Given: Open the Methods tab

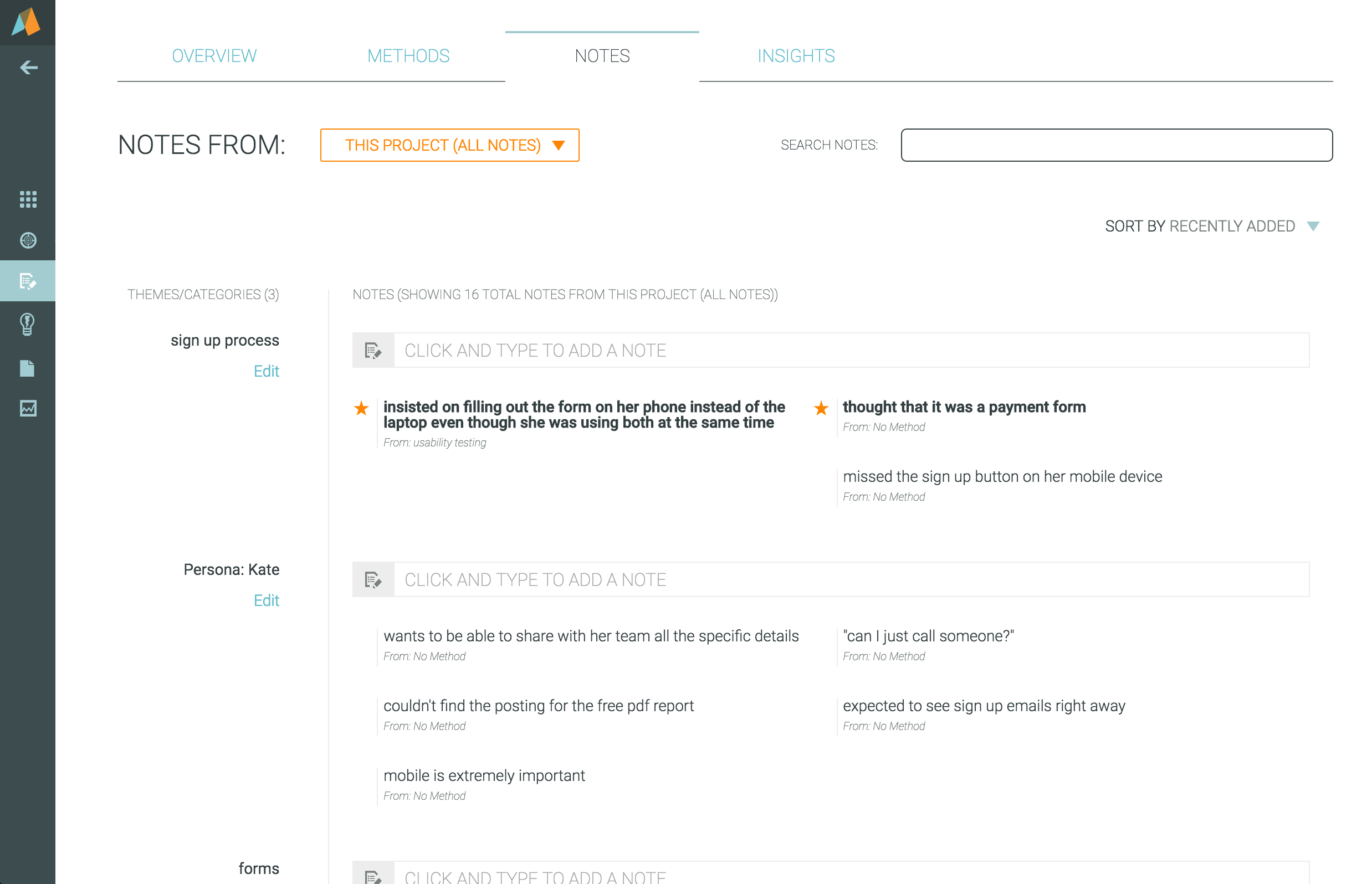Looking at the screenshot, I should click(408, 56).
